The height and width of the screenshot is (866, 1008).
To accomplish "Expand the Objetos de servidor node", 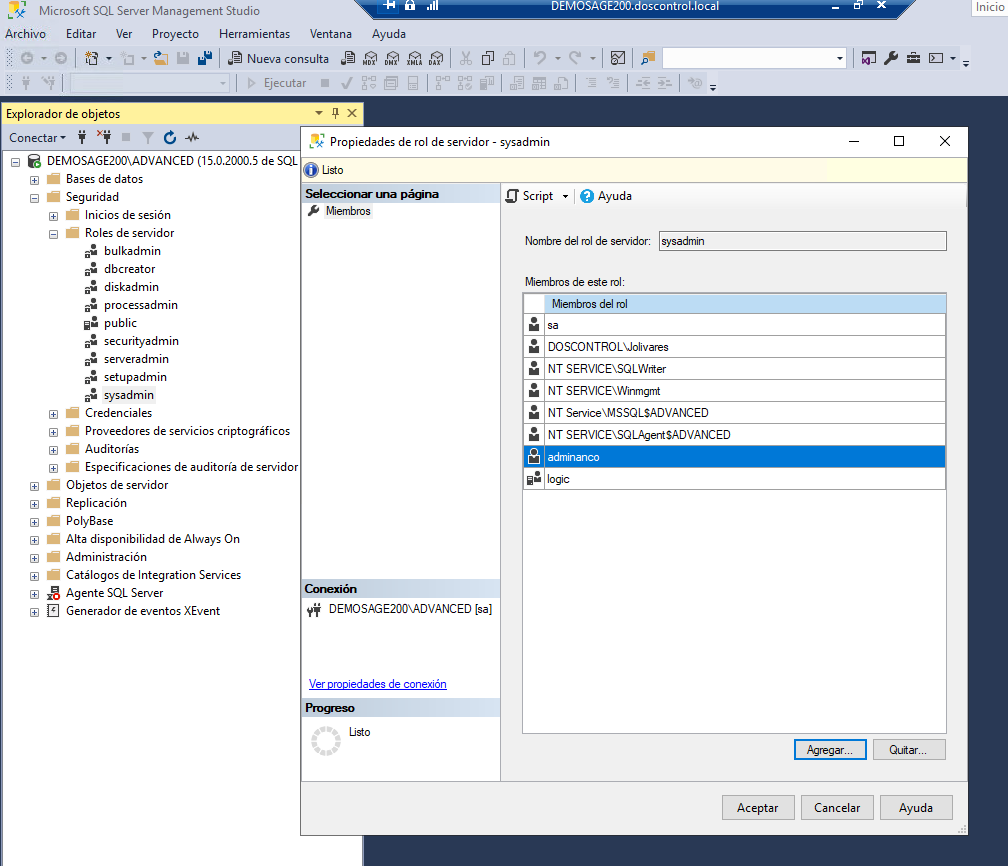I will [35, 486].
